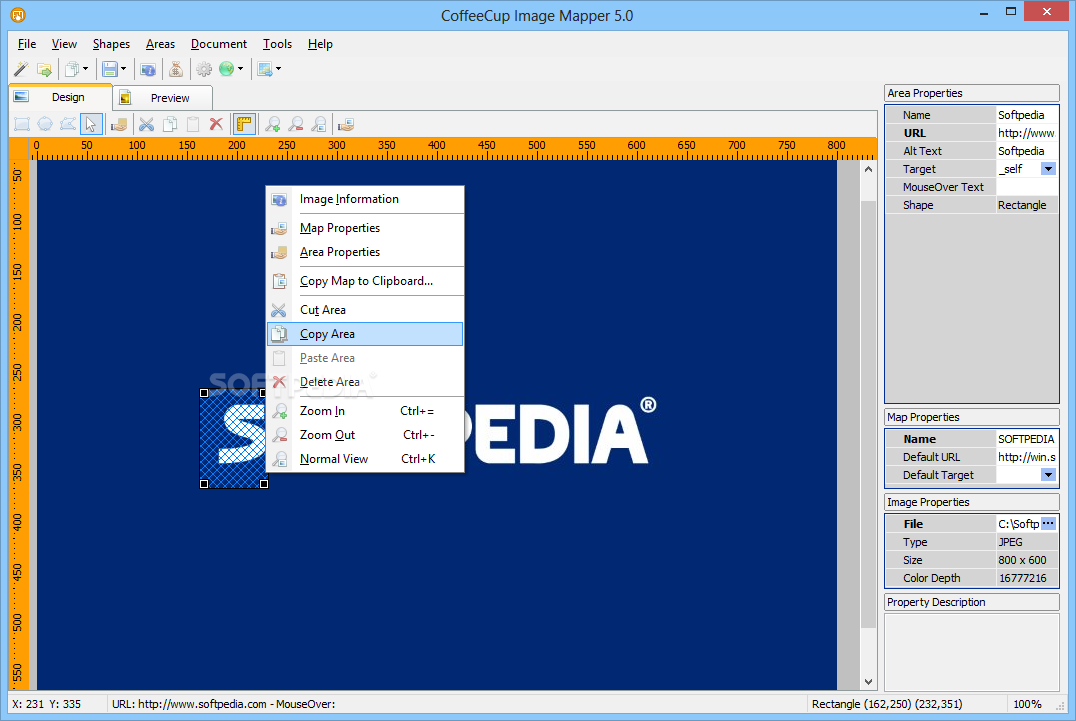Open the Tools menu
The height and width of the screenshot is (721, 1076).
click(x=277, y=44)
